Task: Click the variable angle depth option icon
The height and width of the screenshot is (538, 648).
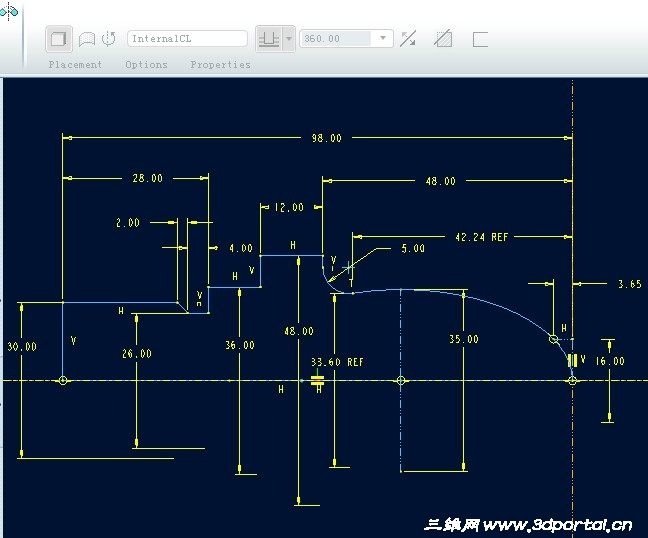Action: 269,39
